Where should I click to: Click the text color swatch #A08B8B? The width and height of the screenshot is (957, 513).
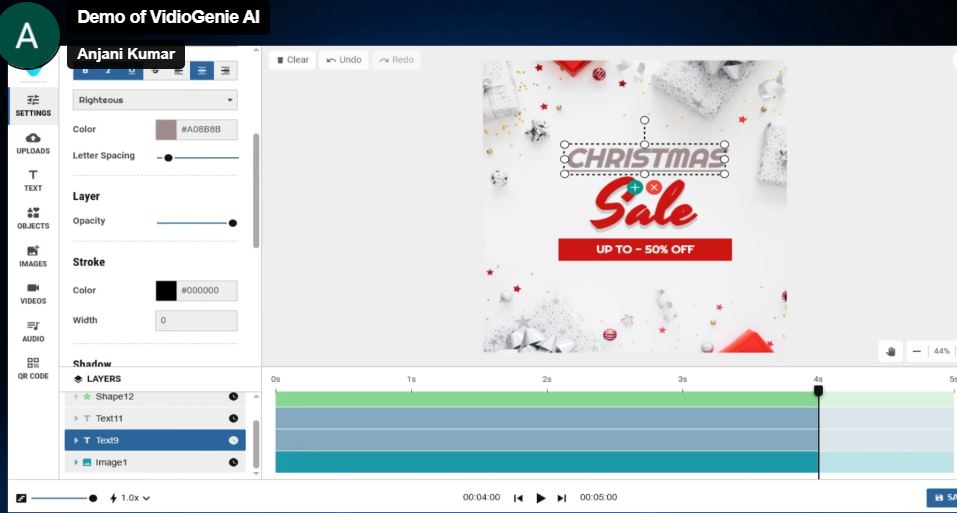tap(166, 129)
